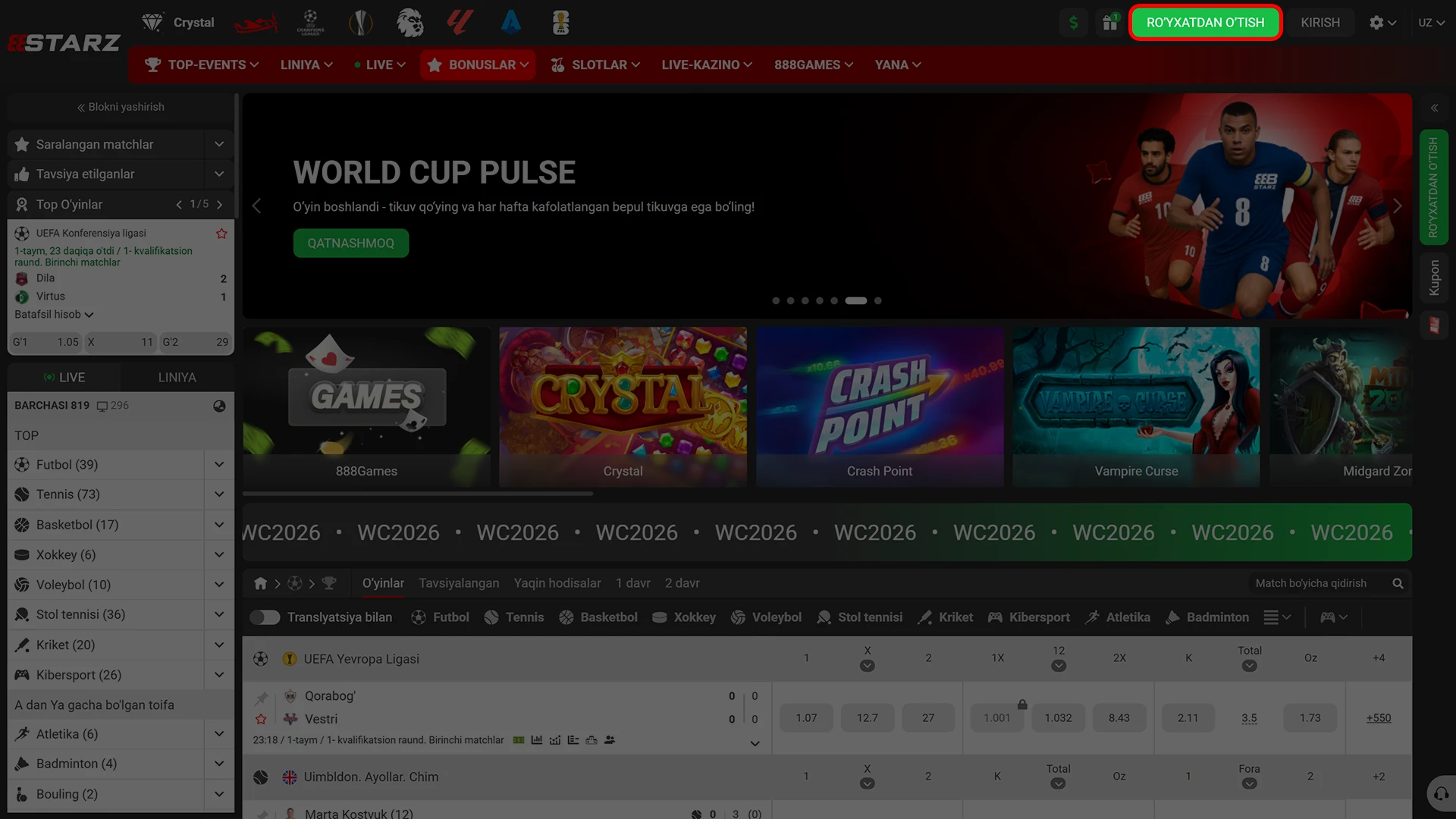The height and width of the screenshot is (819, 1456).
Task: Expand the Futbol (39) list
Action: pos(219,465)
